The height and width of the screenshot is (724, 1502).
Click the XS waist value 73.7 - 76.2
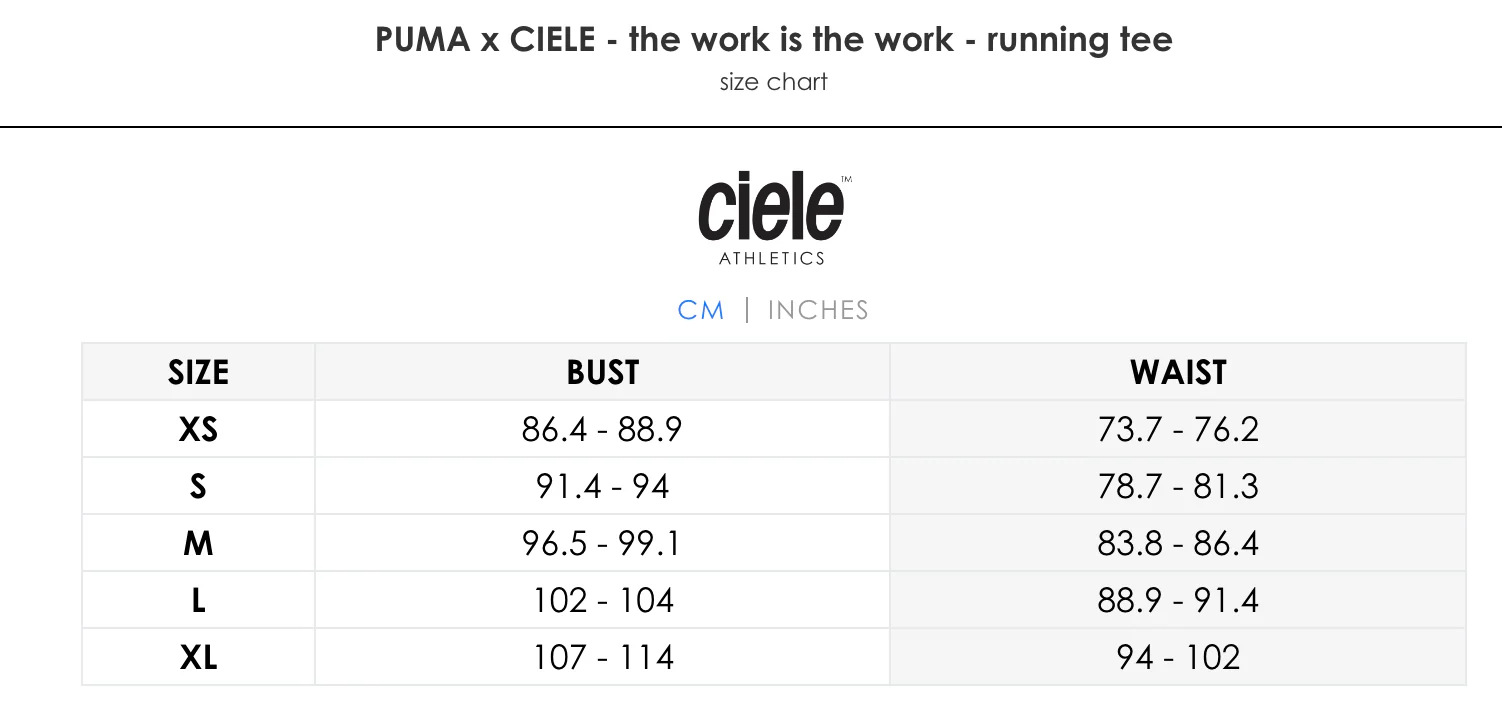1177,429
